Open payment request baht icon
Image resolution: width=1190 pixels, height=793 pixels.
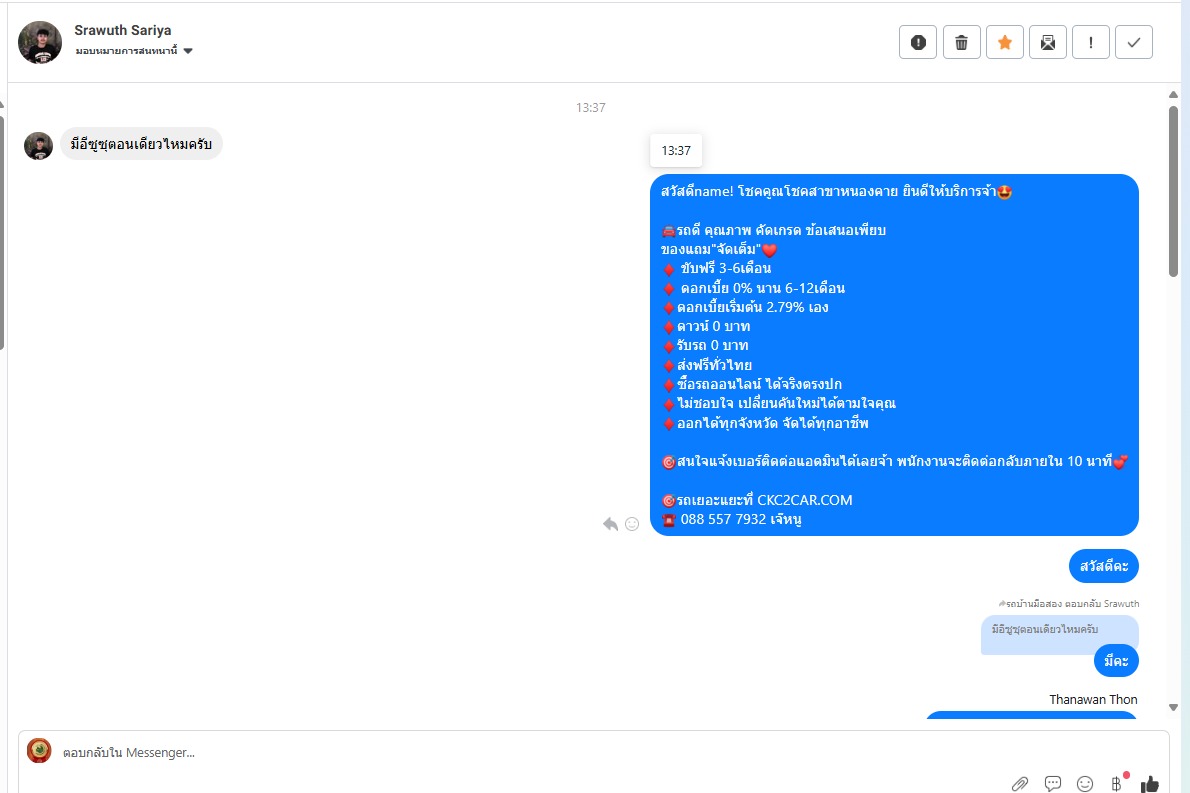coord(1117,783)
